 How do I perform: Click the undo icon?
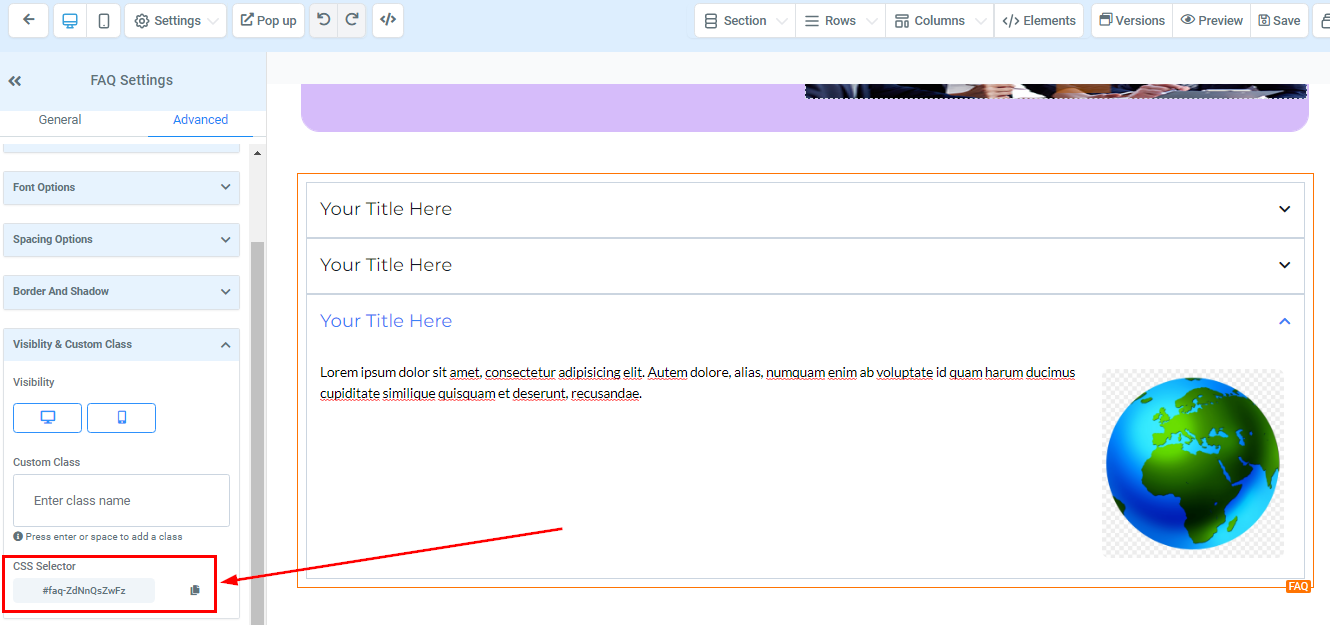click(323, 20)
